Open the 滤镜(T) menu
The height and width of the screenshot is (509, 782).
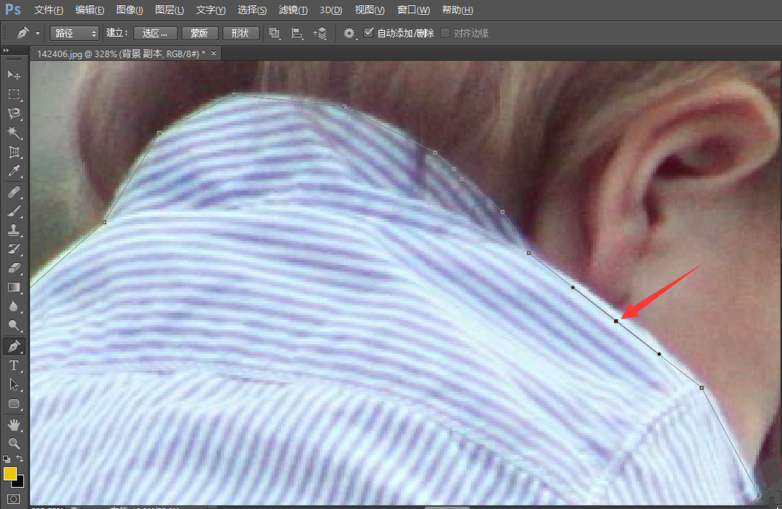tap(293, 10)
